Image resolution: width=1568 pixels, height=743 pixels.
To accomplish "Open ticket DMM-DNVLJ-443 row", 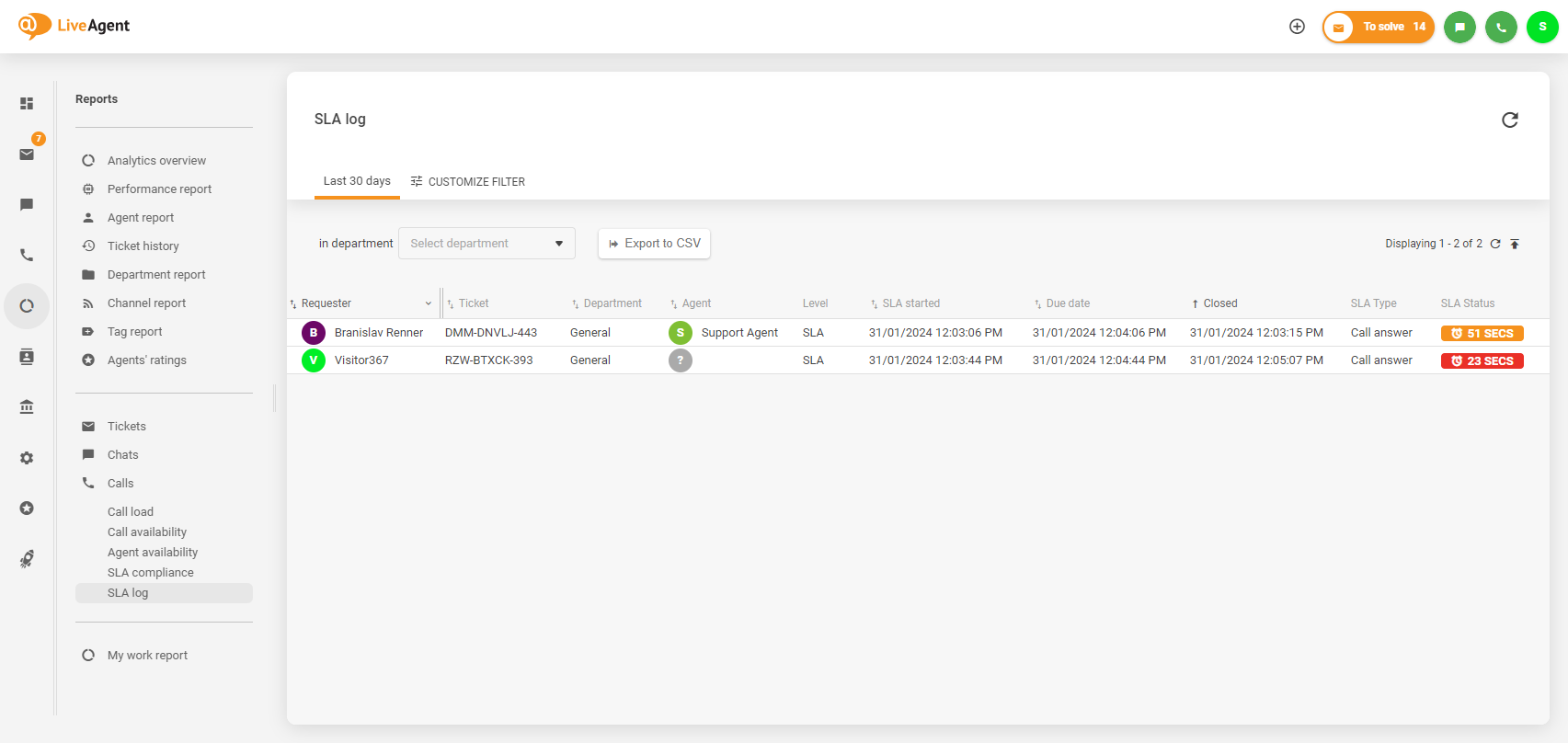I will 490,333.
